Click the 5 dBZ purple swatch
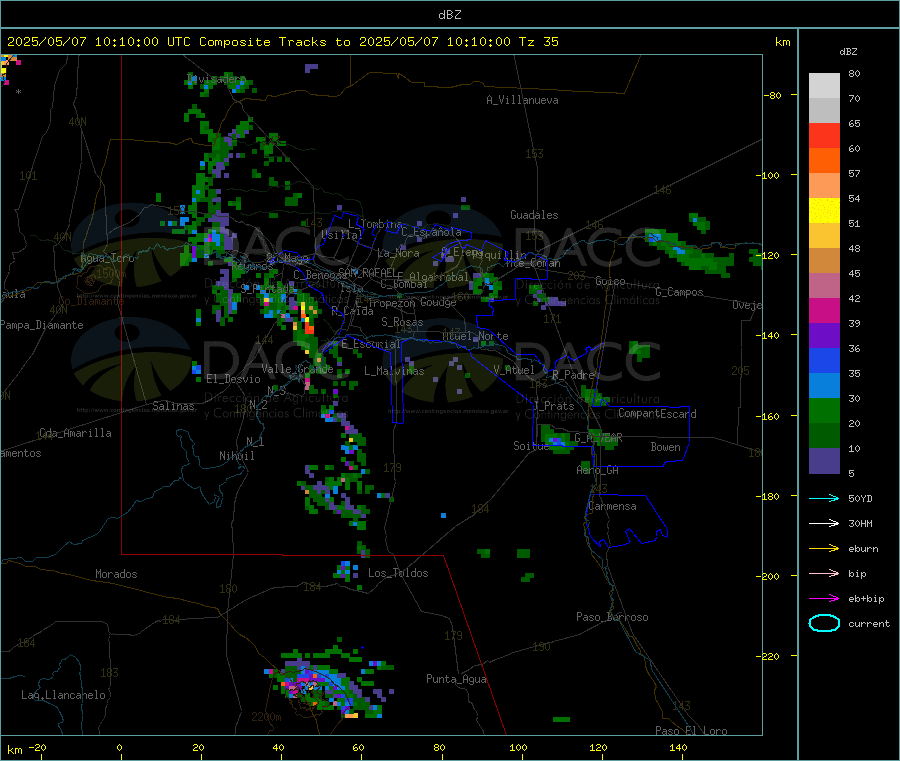Screen dimensions: 900x761 [x=824, y=461]
